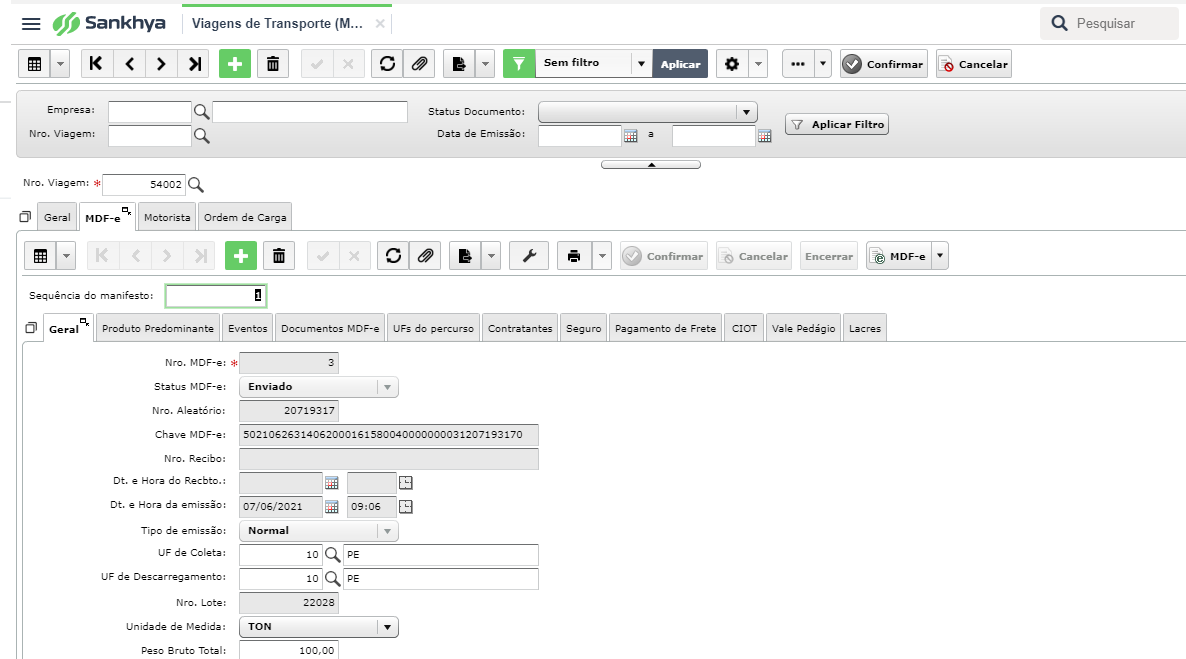Screen dimensions: 1186x659
Task: Open the print icon in MDF-e toolbar
Action: 574,256
